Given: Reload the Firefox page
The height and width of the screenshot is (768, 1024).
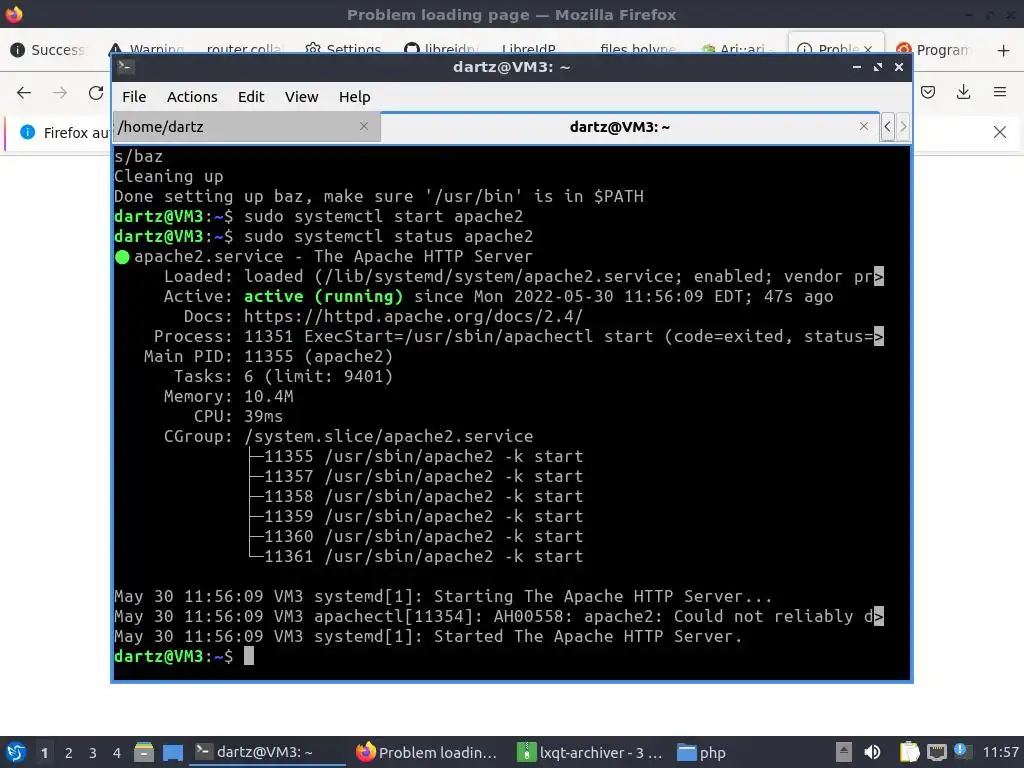Looking at the screenshot, I should 96,93.
